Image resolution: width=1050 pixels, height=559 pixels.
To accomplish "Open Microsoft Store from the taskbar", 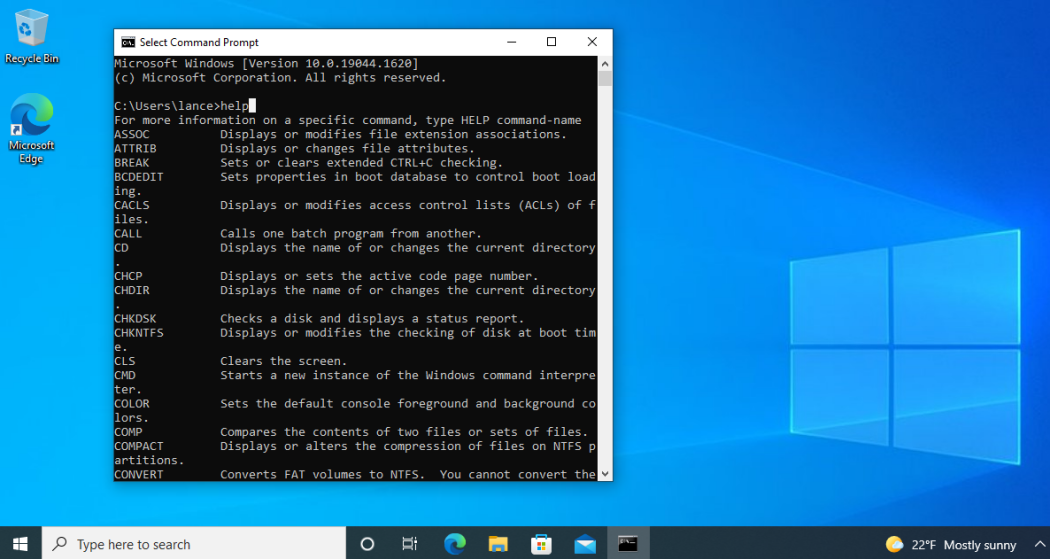I will pos(541,544).
